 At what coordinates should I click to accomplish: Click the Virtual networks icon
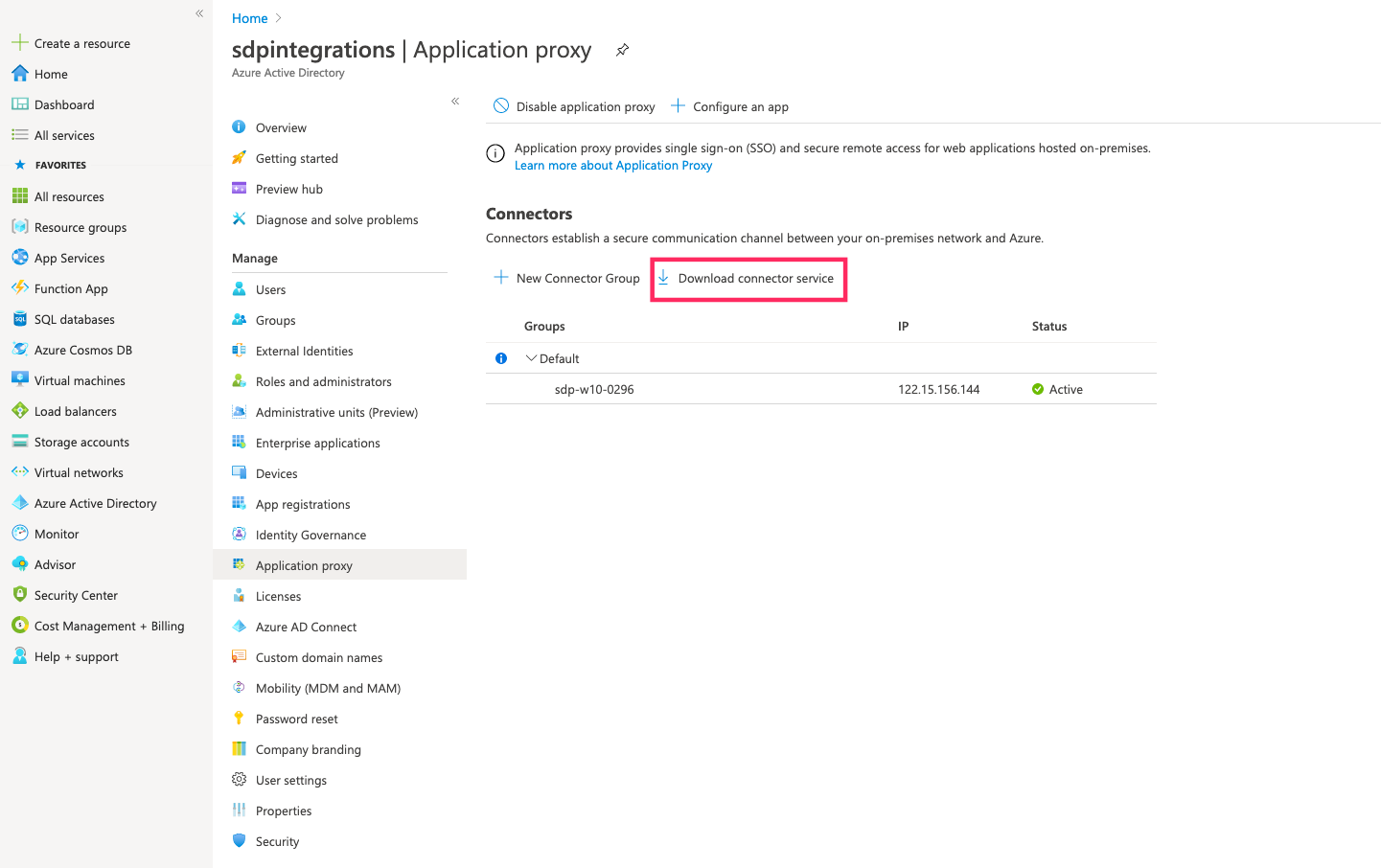(x=19, y=472)
